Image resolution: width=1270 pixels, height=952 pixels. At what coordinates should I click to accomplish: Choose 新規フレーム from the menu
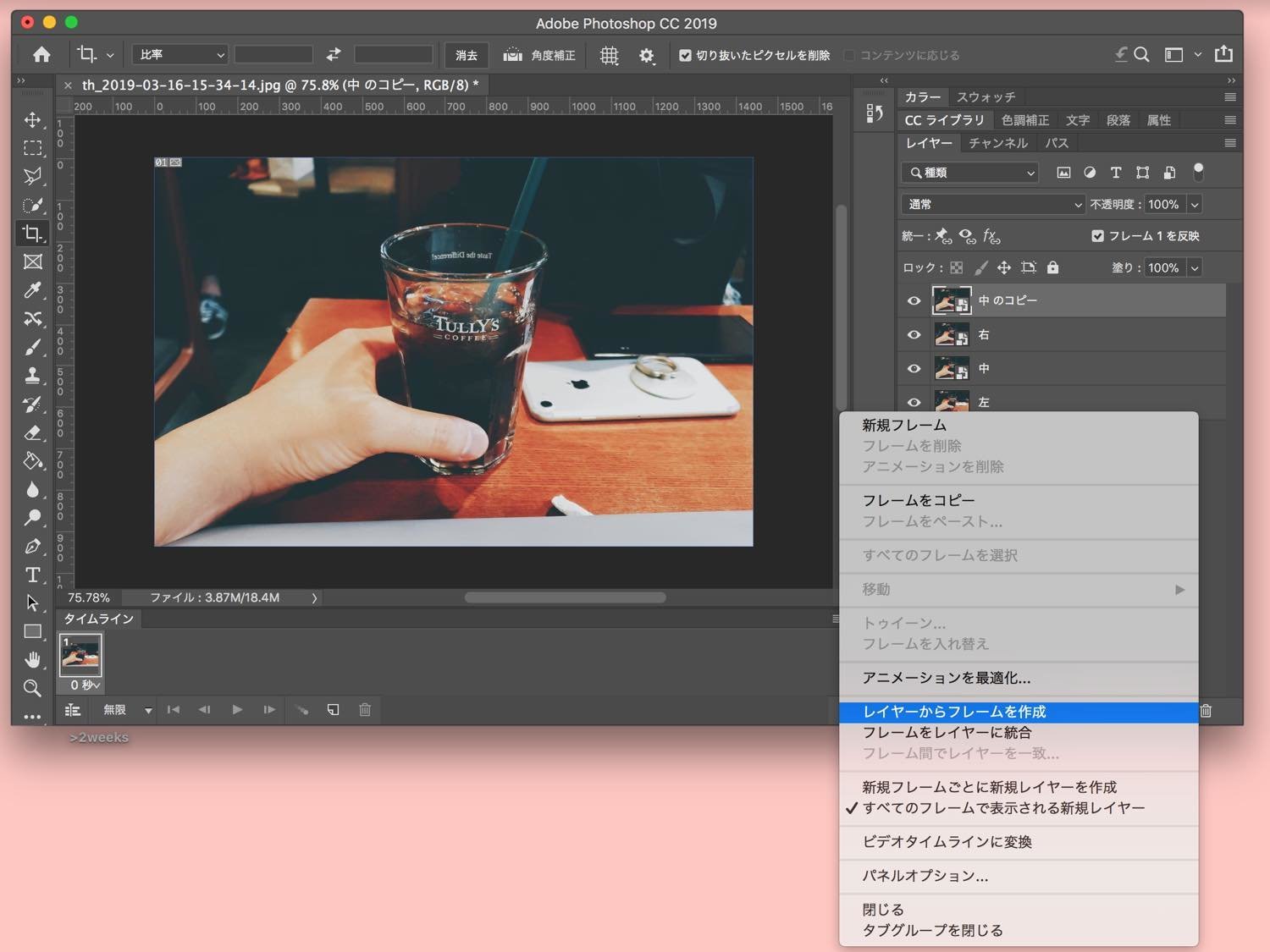point(1019,426)
